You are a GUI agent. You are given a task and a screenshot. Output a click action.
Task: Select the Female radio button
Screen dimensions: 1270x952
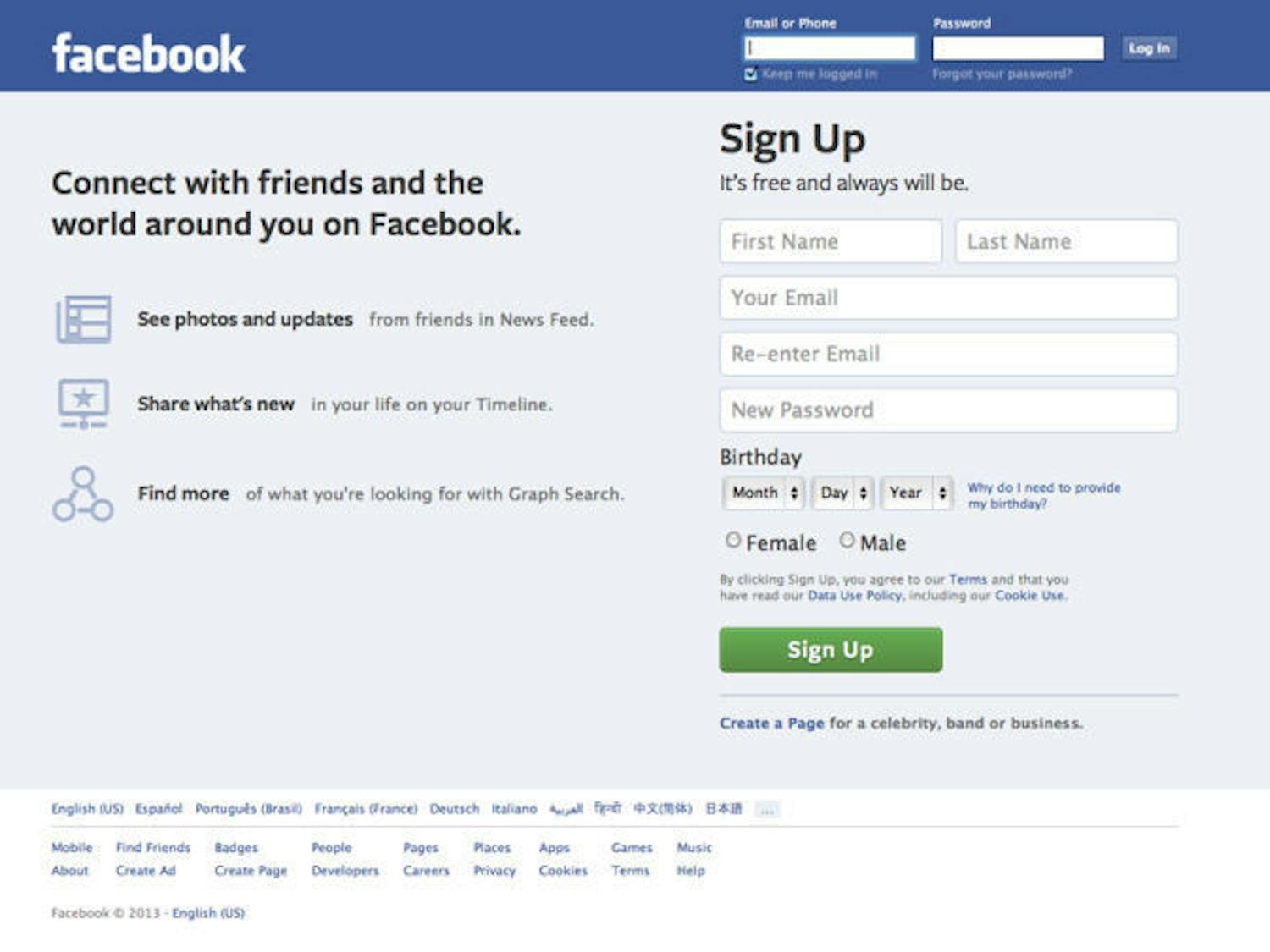tap(733, 540)
